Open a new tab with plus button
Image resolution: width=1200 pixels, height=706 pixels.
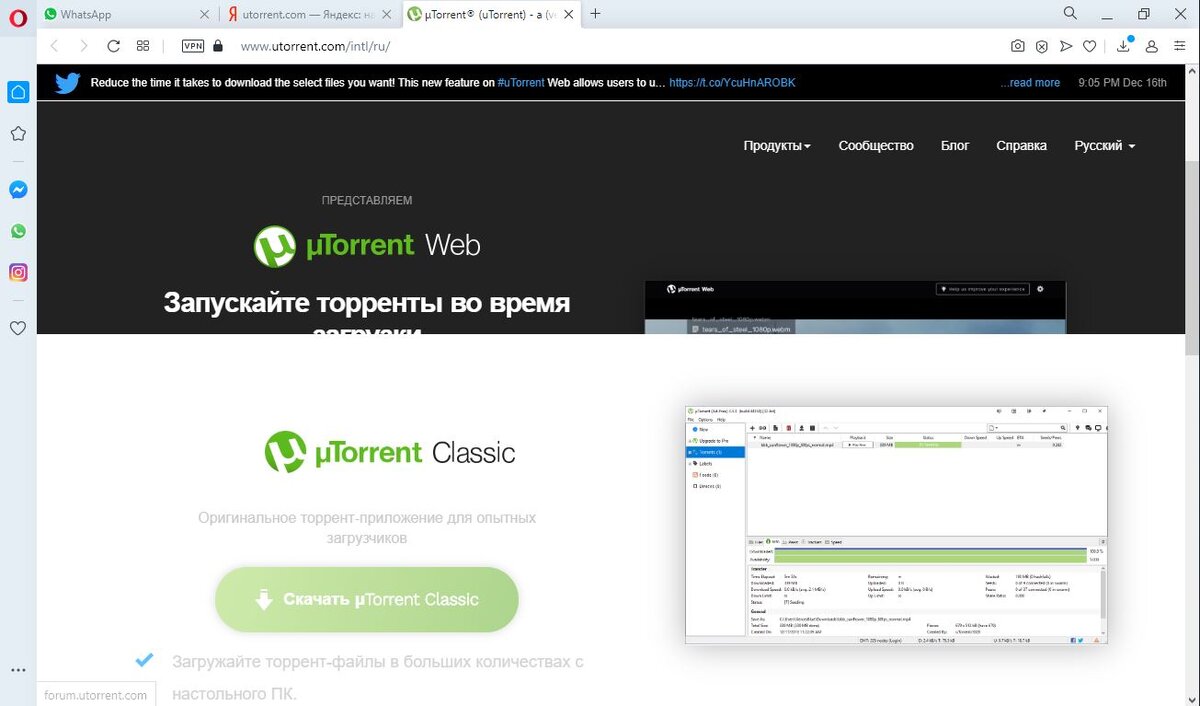(x=595, y=14)
